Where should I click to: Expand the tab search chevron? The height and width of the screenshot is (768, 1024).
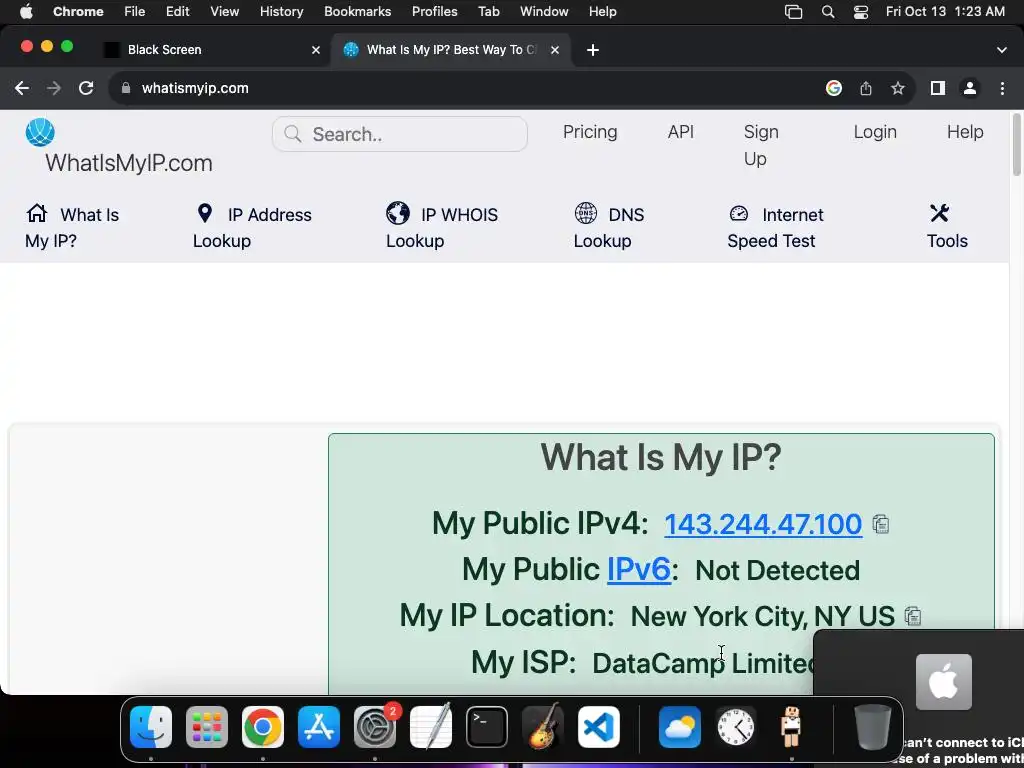1002,50
